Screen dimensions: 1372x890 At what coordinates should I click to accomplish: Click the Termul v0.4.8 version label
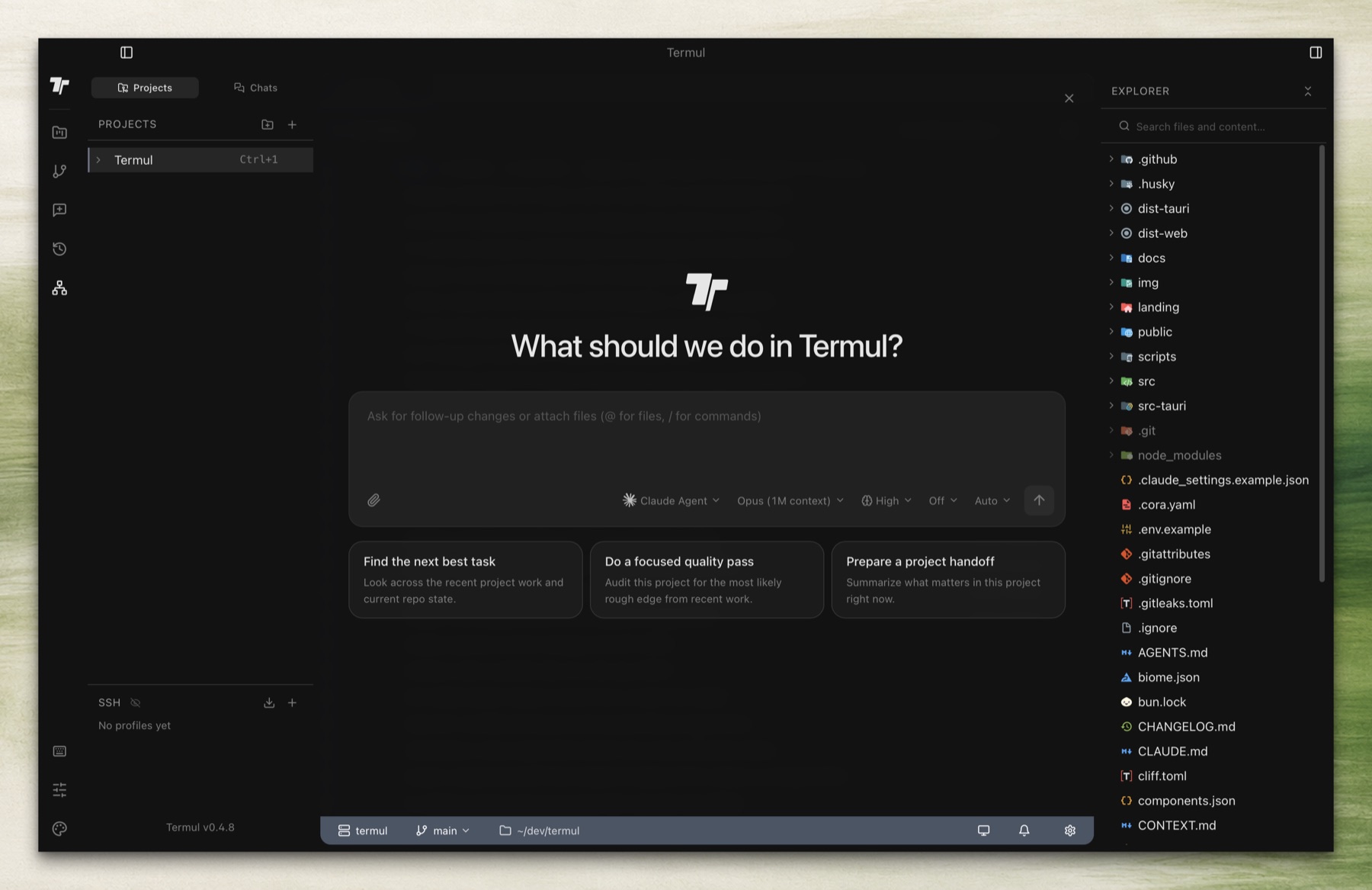(200, 827)
